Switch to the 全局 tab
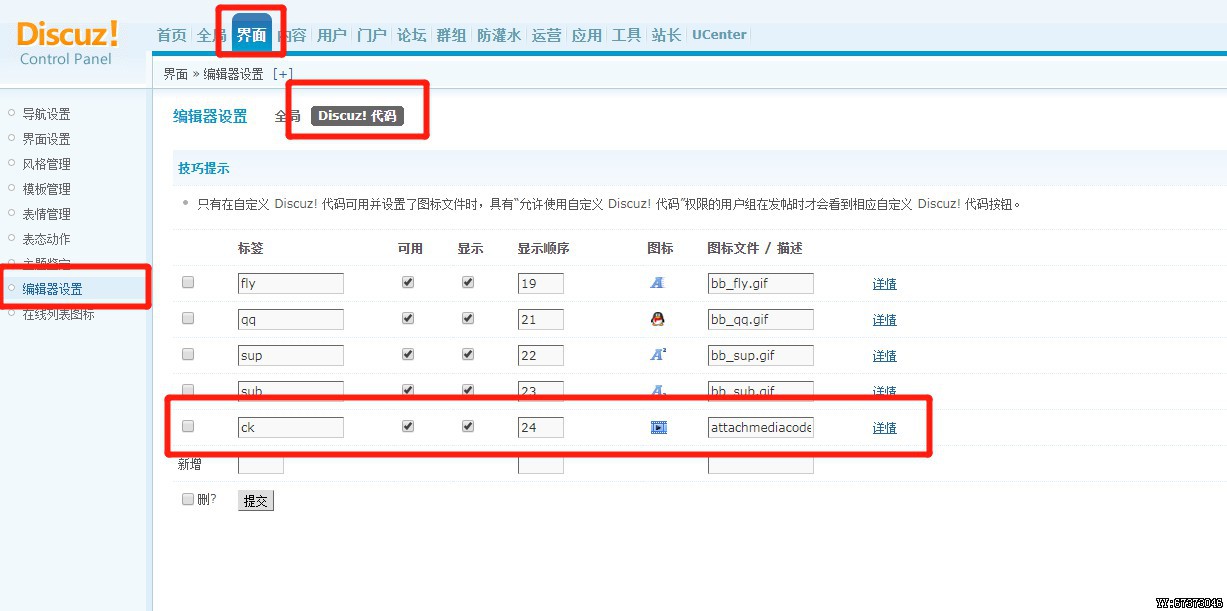 (x=287, y=115)
